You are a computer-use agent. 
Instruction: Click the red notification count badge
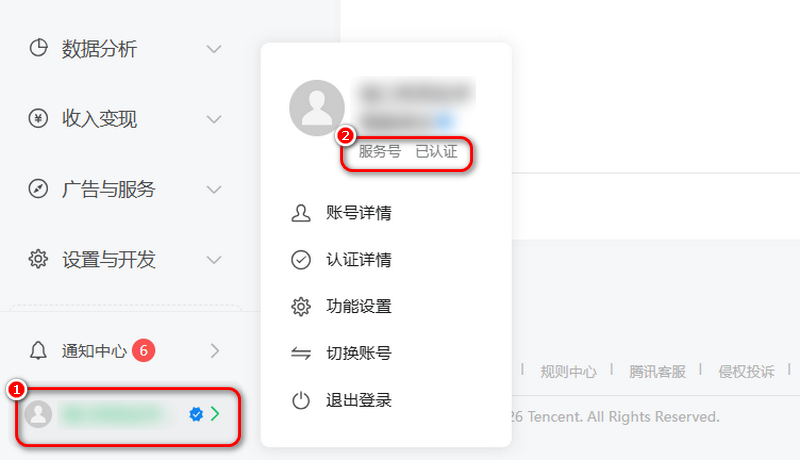[x=144, y=351]
